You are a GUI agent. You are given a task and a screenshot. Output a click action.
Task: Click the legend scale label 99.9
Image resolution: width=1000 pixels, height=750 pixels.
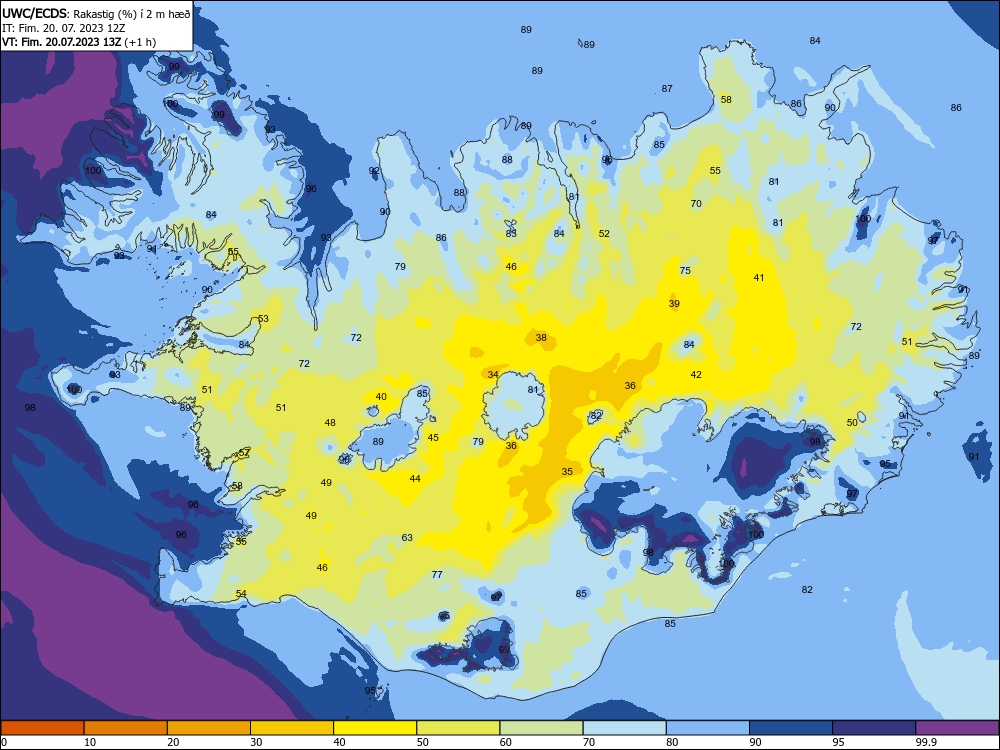pyautogui.click(x=926, y=742)
